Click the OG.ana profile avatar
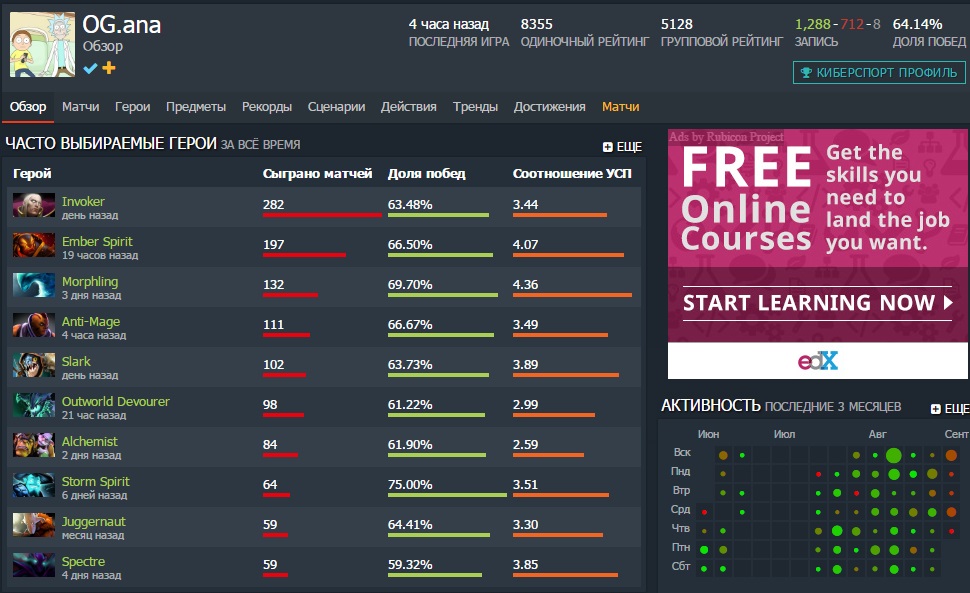 point(43,45)
